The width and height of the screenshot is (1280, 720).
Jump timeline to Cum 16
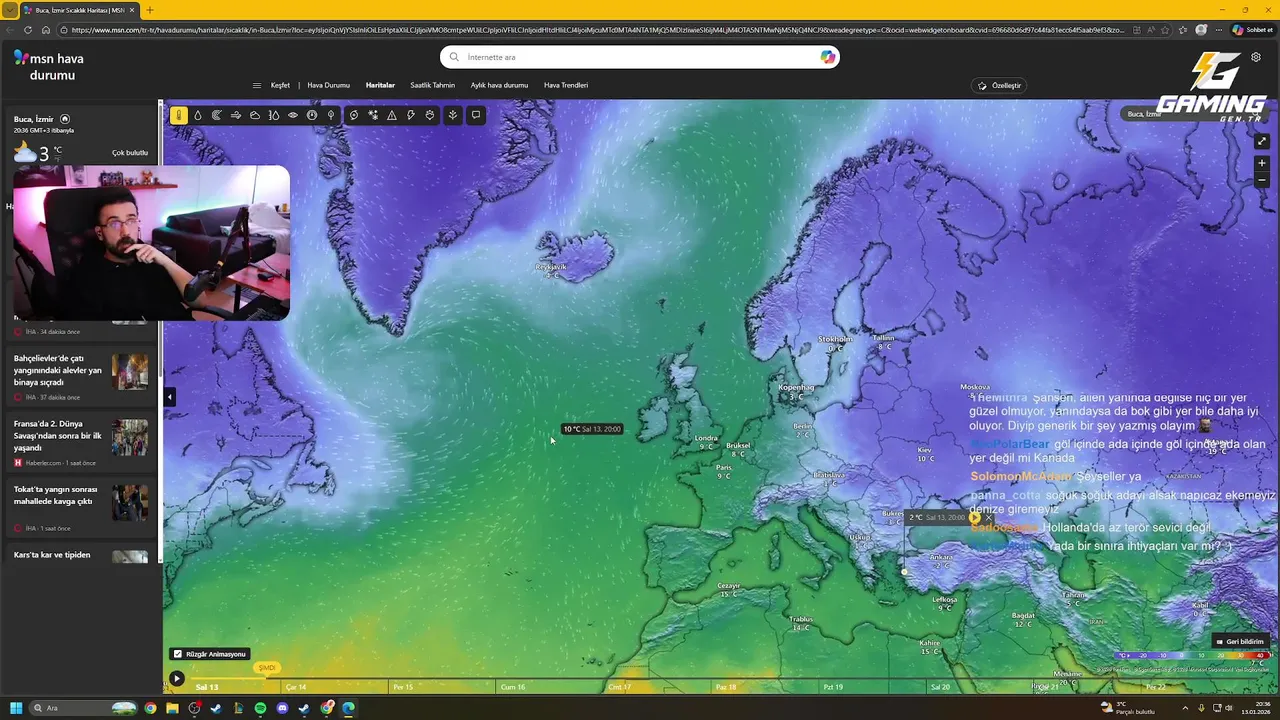point(513,687)
